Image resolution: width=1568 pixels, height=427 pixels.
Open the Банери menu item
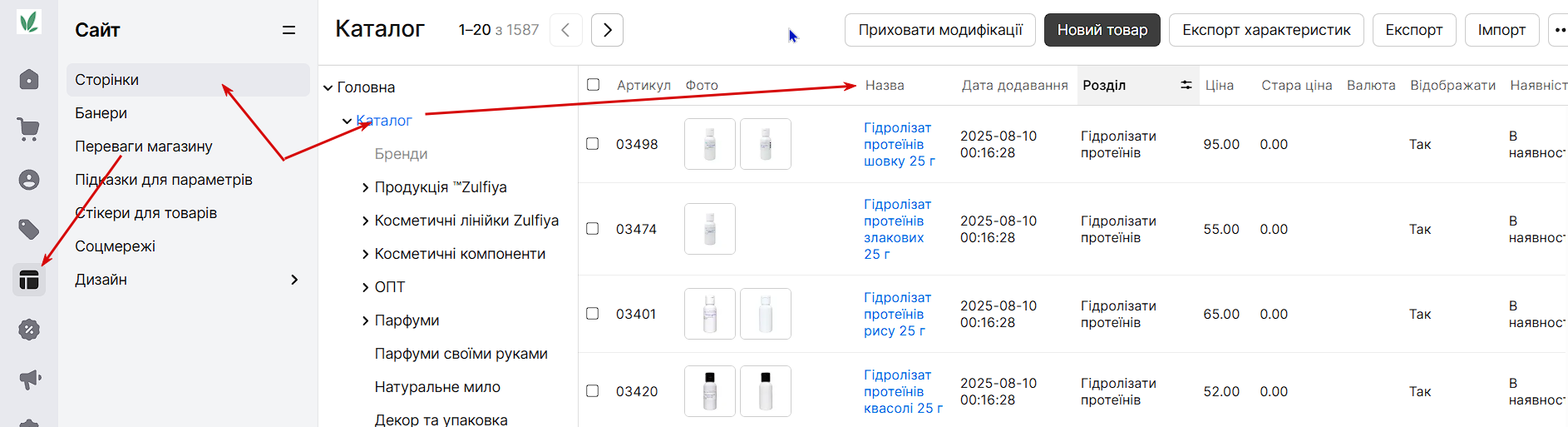(x=101, y=113)
